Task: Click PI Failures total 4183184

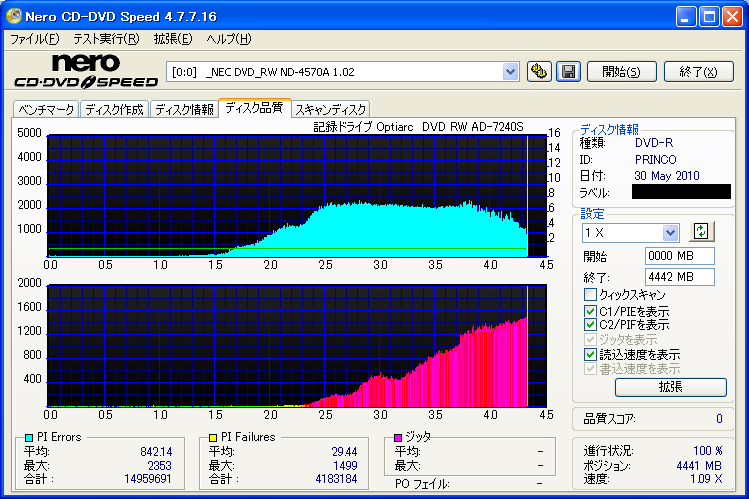Action: pos(336,478)
